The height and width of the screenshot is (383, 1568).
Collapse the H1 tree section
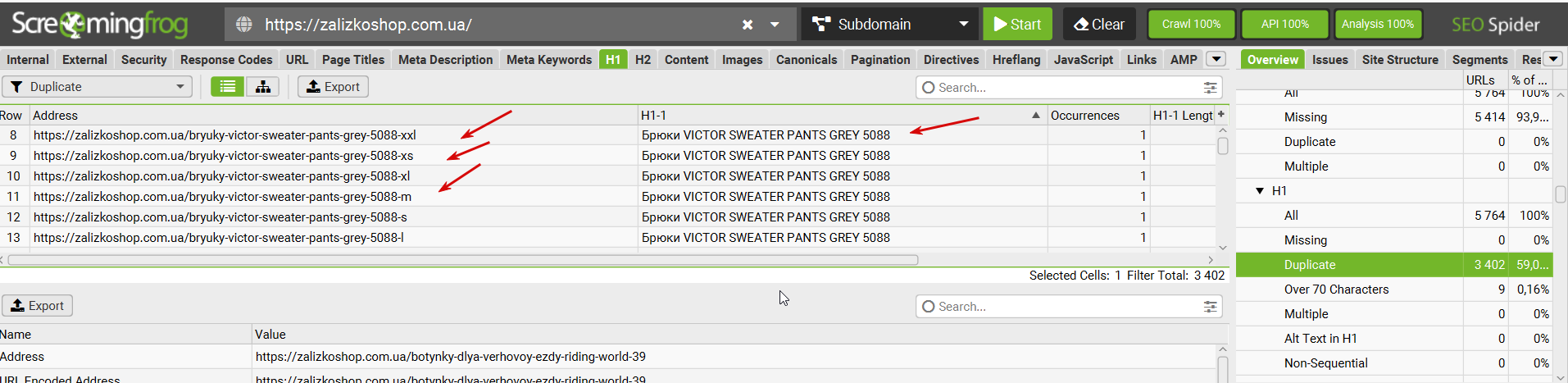point(1260,191)
